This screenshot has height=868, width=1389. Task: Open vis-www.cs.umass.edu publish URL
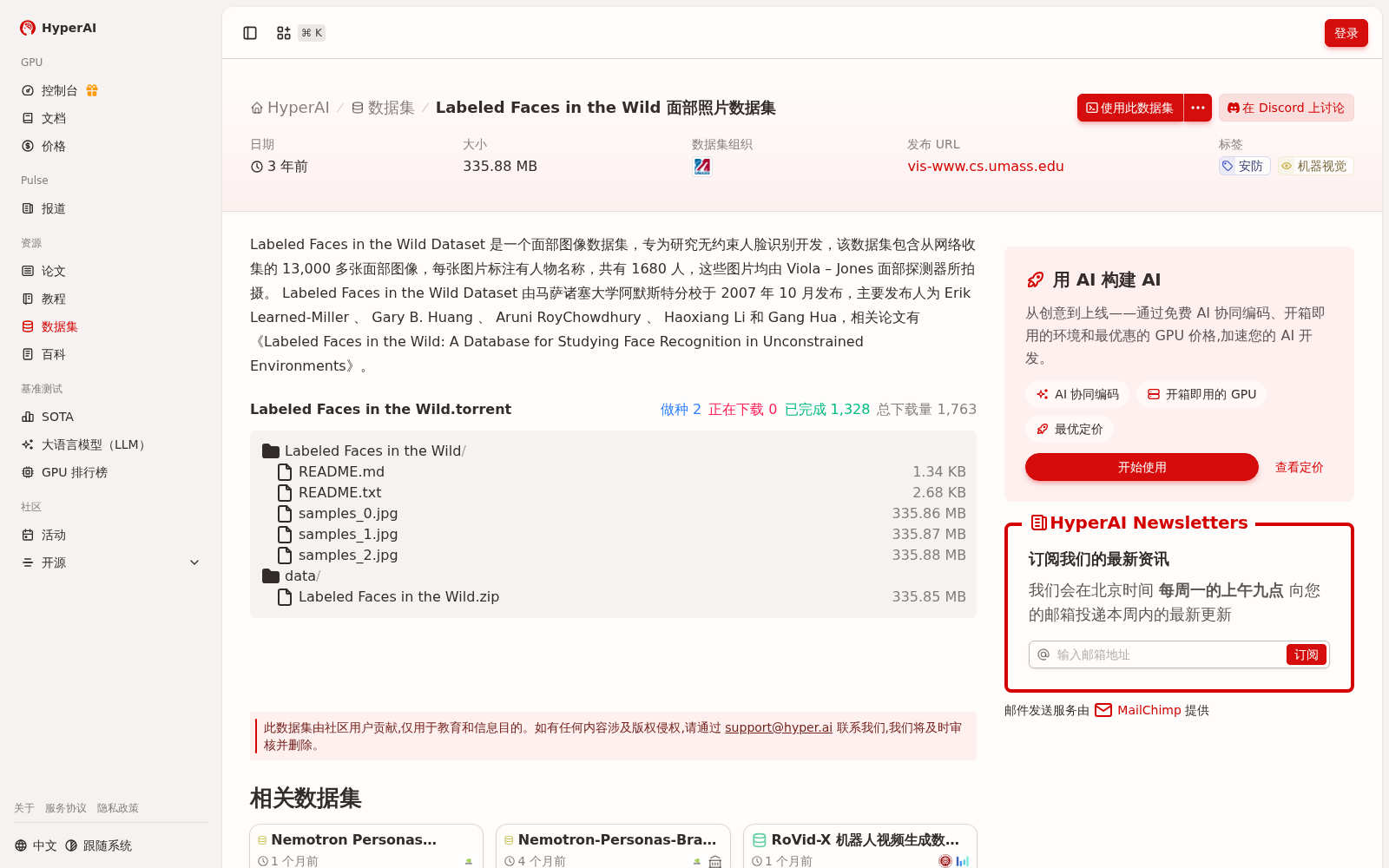pos(985,166)
